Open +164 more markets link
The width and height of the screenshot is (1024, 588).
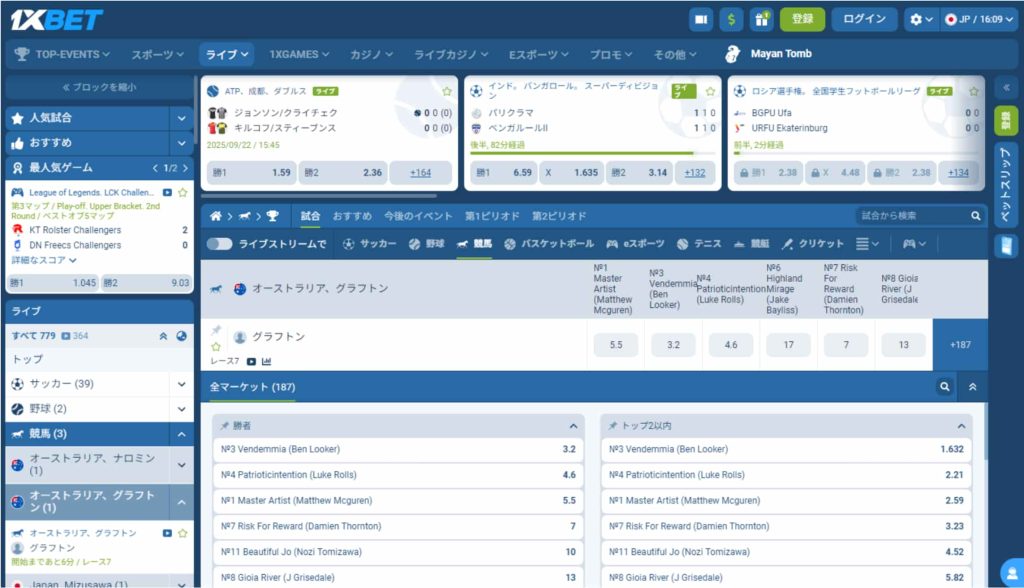pyautogui.click(x=421, y=172)
